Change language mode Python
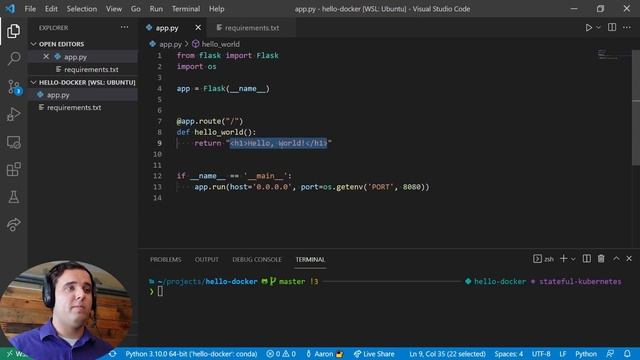This screenshot has height=360, width=640. coord(586,354)
